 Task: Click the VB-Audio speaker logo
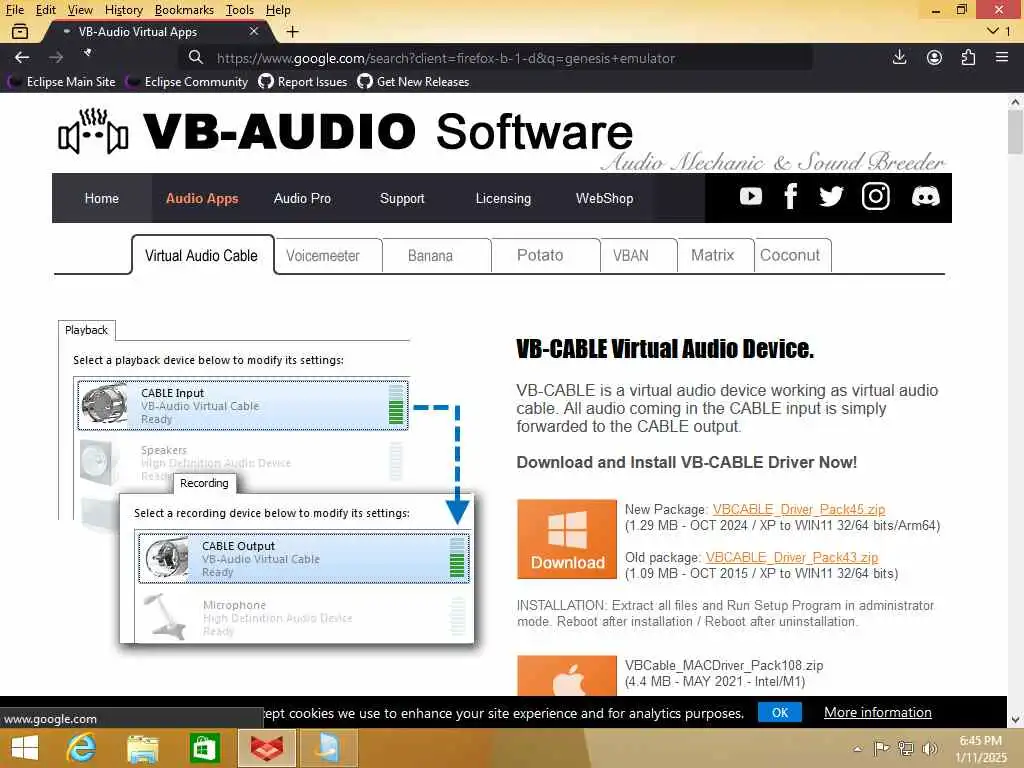coord(93,131)
